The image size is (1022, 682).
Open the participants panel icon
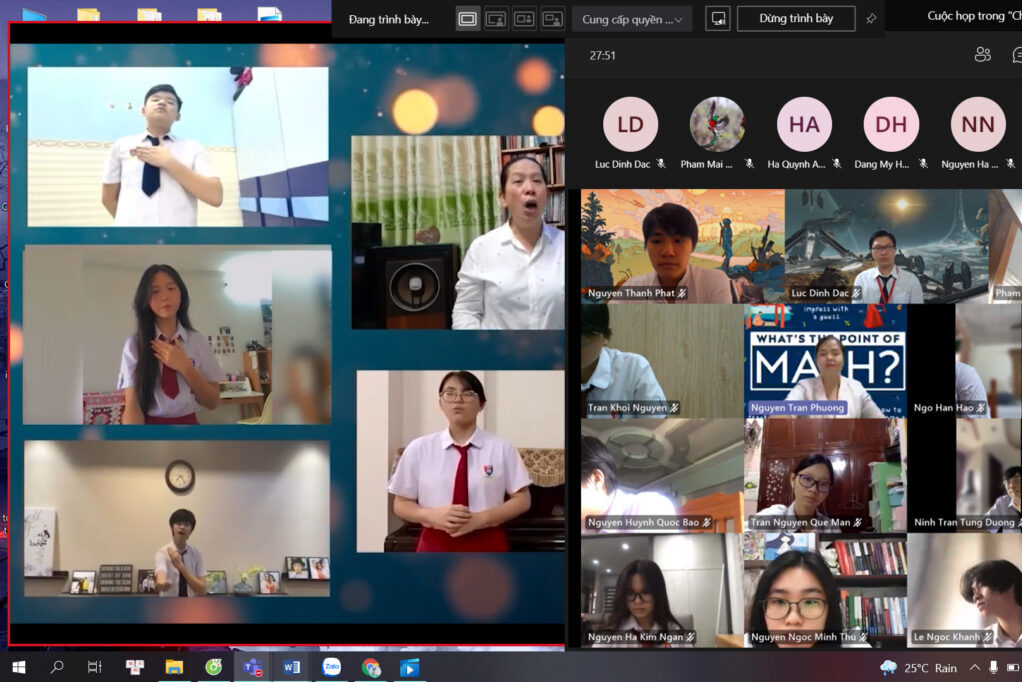[982, 55]
